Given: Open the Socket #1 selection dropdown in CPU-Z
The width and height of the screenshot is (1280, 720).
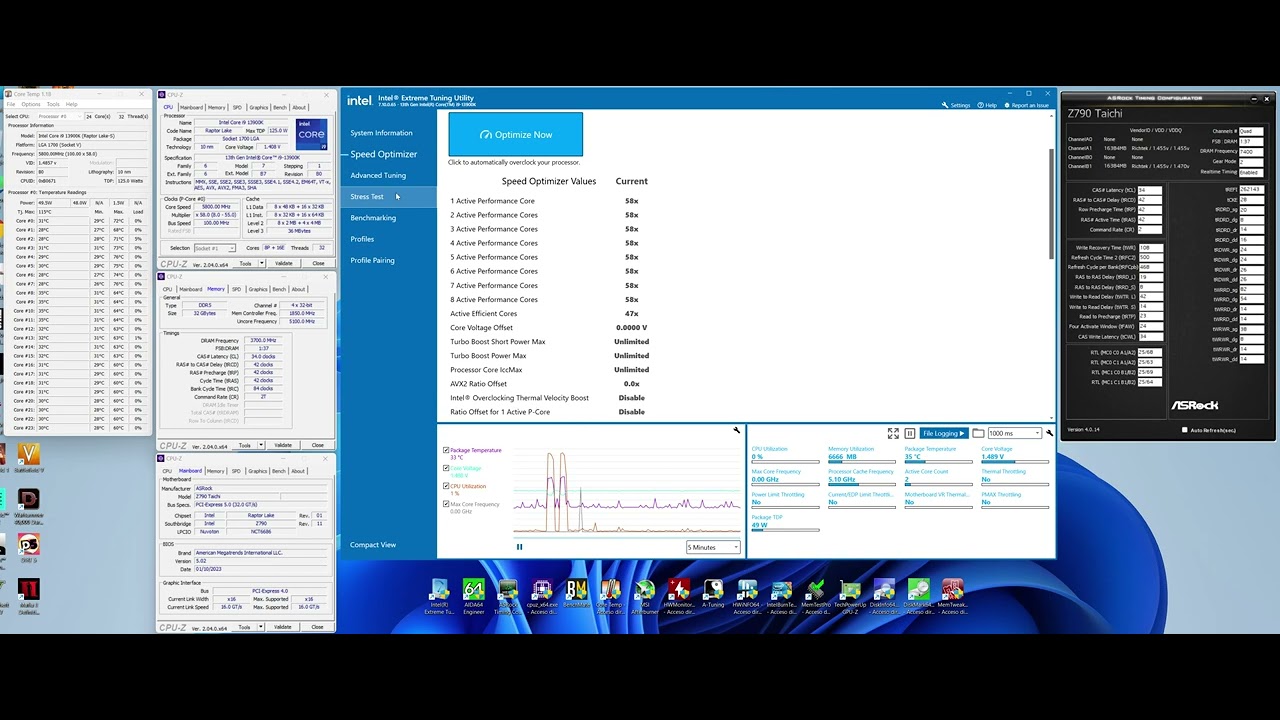Looking at the screenshot, I should [213, 248].
